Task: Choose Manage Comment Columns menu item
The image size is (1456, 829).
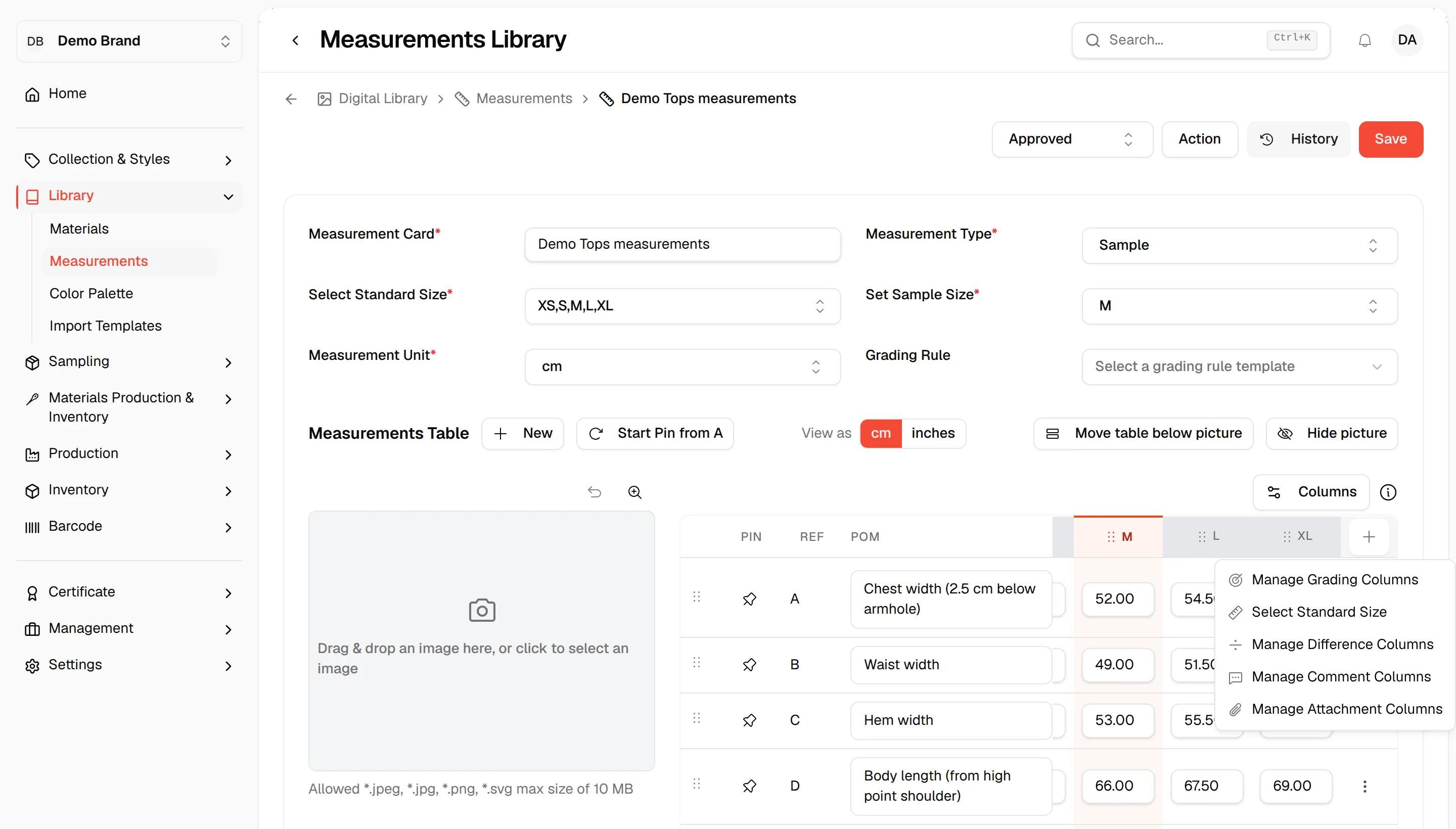Action: pos(1334,677)
